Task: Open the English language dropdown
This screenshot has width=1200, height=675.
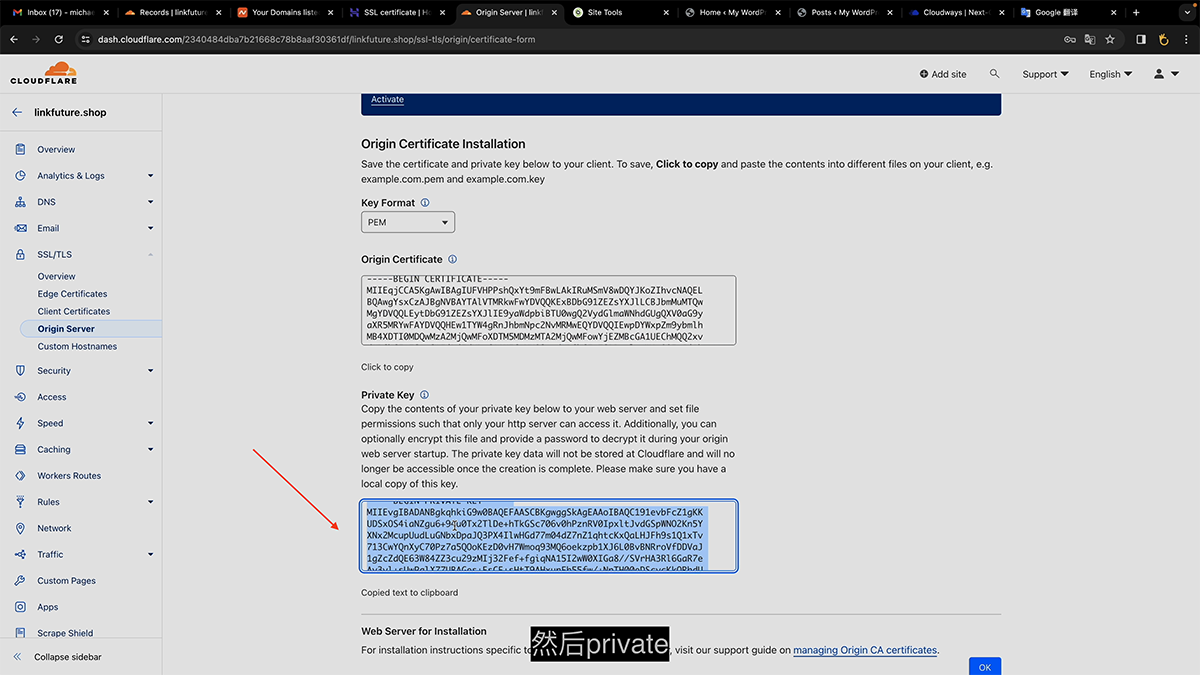Action: 1111,74
